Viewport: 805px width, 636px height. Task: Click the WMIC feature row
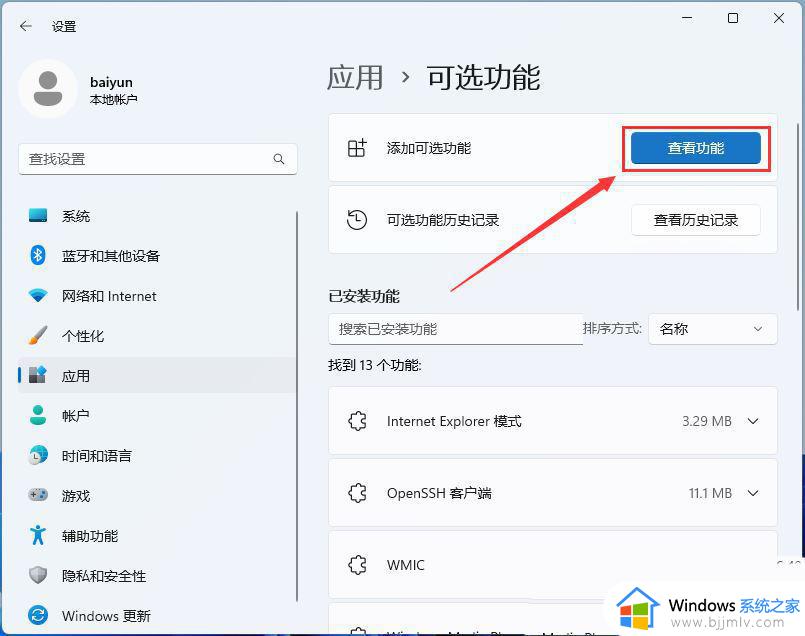[553, 565]
